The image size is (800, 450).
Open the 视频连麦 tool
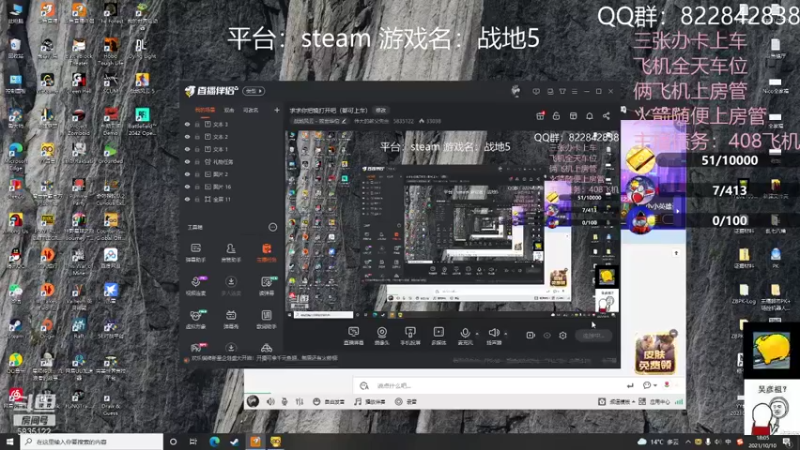[x=196, y=286]
